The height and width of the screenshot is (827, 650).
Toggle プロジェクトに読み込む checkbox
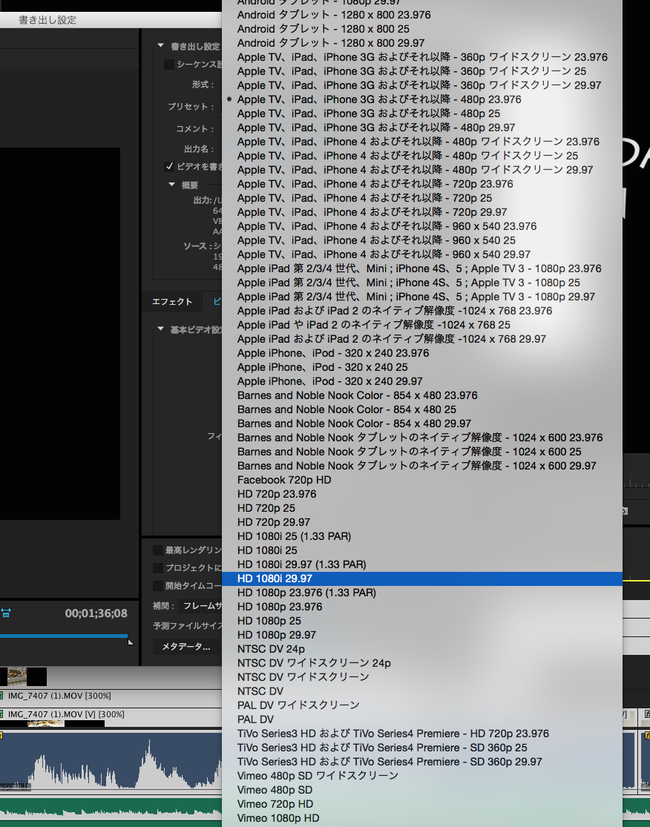[x=158, y=568]
